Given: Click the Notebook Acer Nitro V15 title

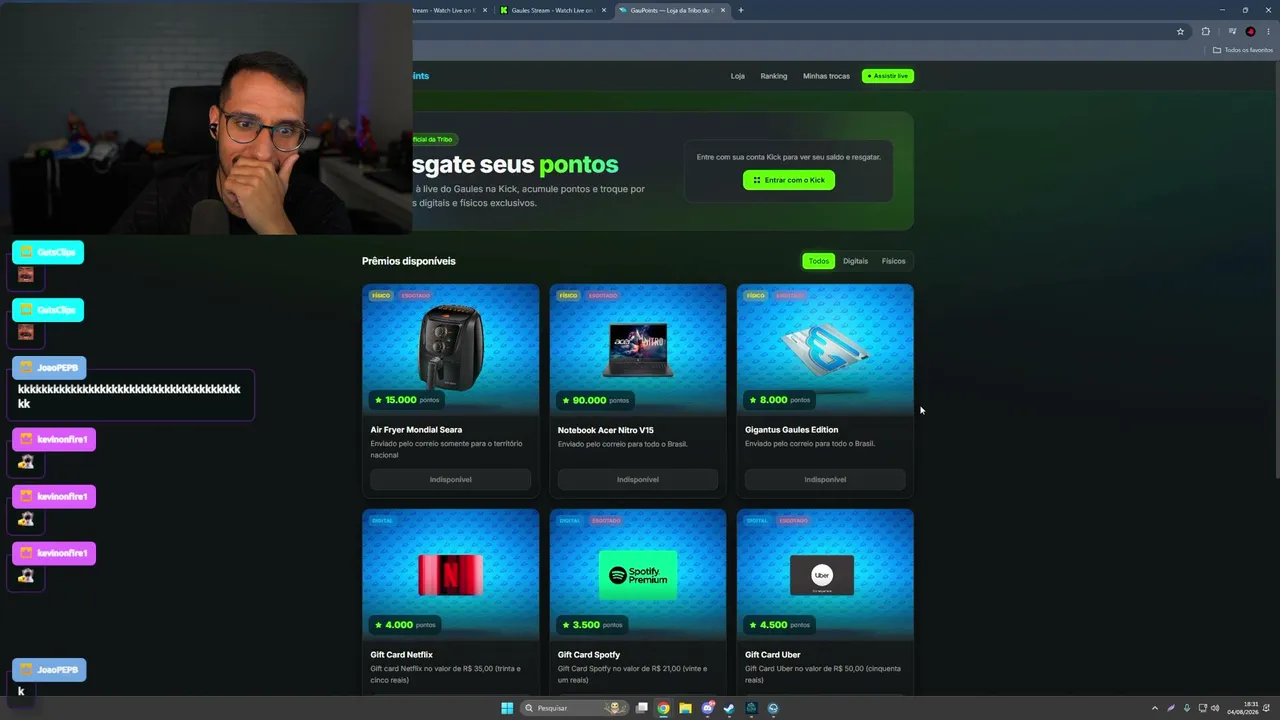Looking at the screenshot, I should point(606,431).
